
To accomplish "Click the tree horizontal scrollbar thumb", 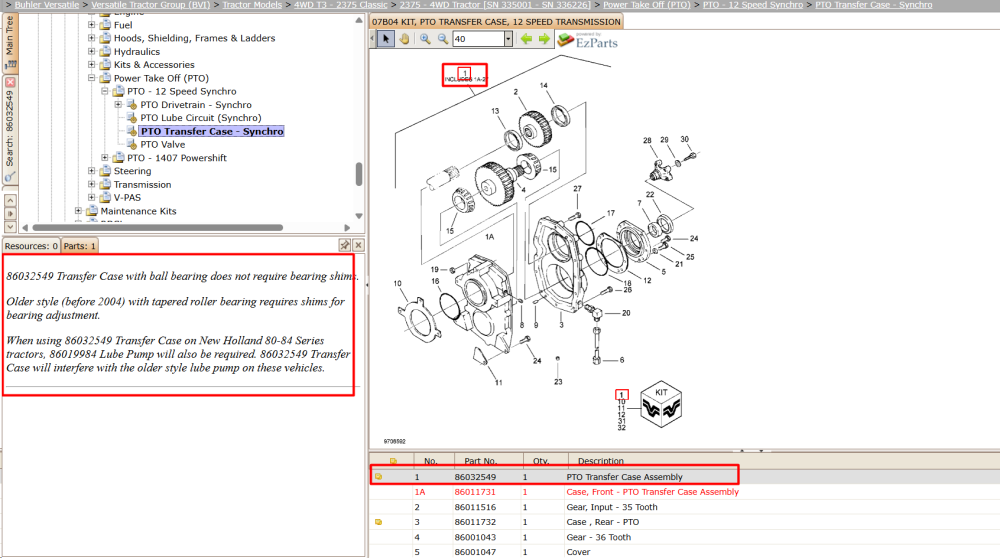I will tap(158, 228).
